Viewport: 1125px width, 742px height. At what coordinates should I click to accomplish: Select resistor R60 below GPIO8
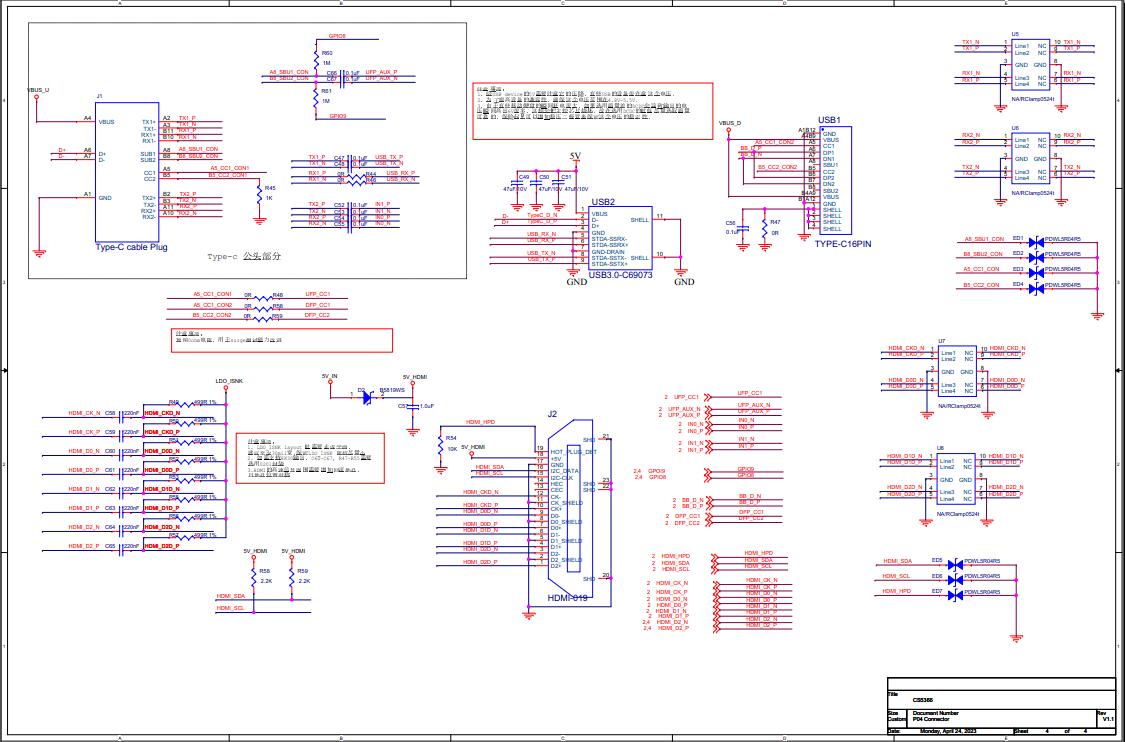[x=316, y=59]
